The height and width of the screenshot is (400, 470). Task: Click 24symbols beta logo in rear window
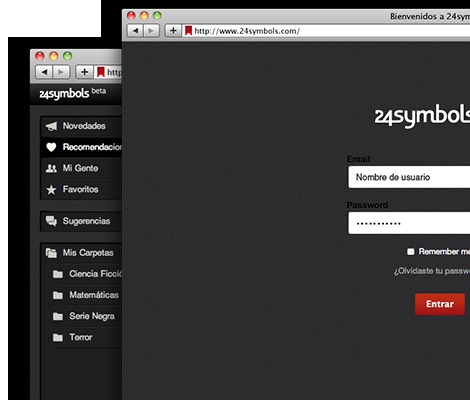click(x=72, y=93)
